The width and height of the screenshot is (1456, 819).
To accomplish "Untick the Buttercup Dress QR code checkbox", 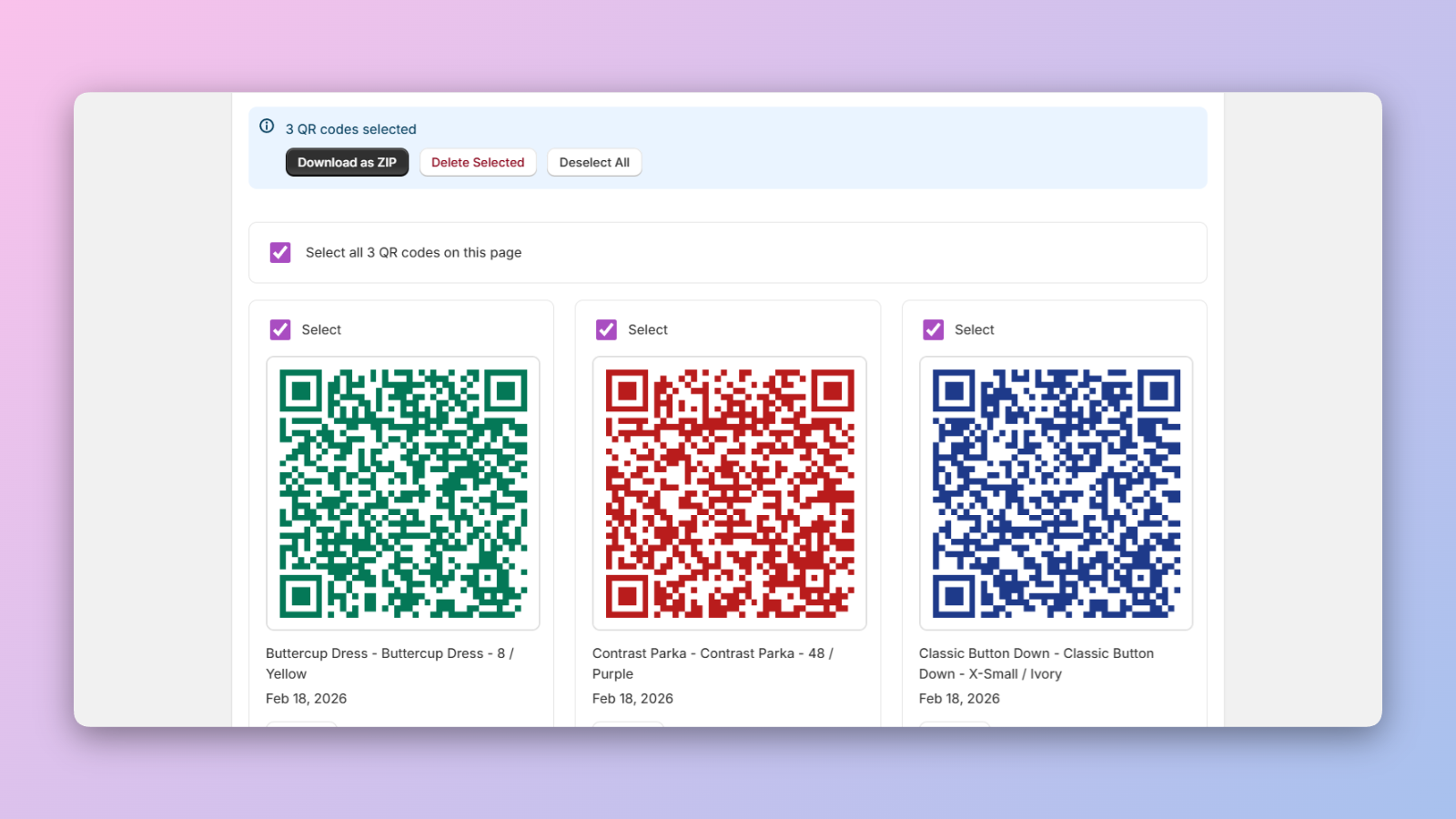I will (280, 329).
